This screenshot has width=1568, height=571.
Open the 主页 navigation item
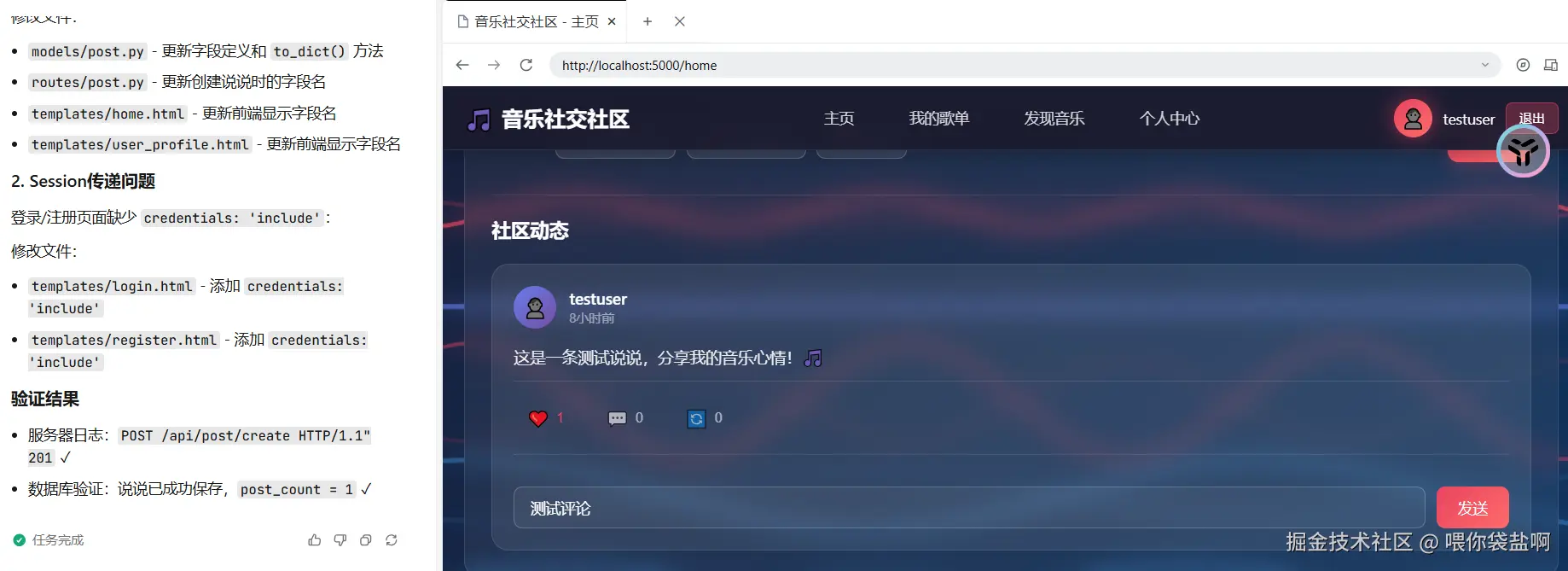click(839, 119)
